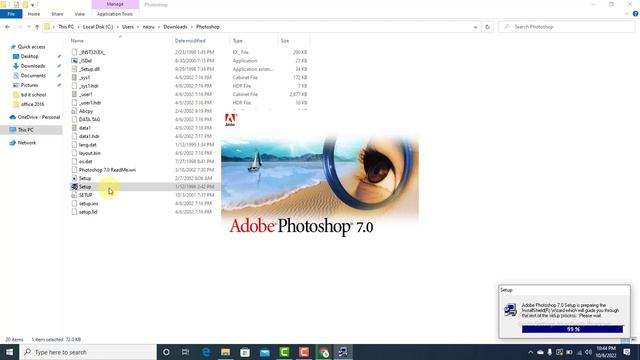Expand the ribbon with chevron
This screenshot has width=640, height=360.
pyautogui.click(x=627, y=14)
